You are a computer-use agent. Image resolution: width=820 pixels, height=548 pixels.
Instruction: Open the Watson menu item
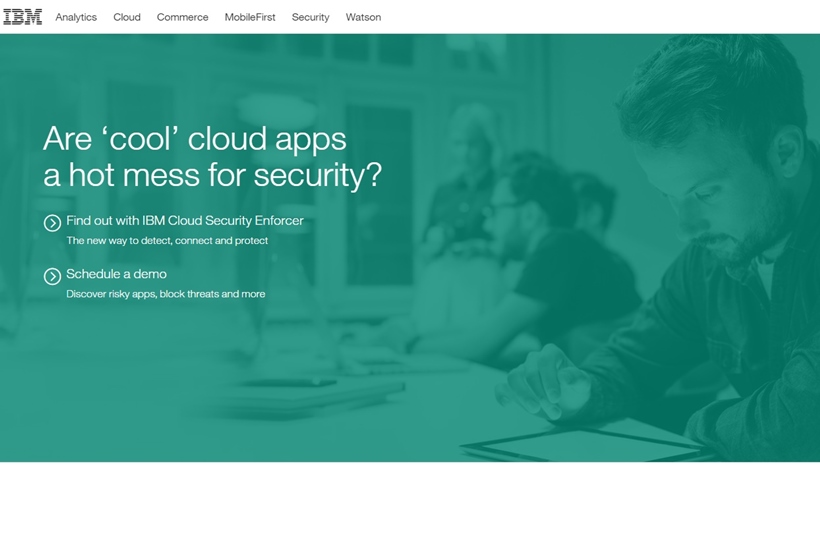(x=363, y=17)
